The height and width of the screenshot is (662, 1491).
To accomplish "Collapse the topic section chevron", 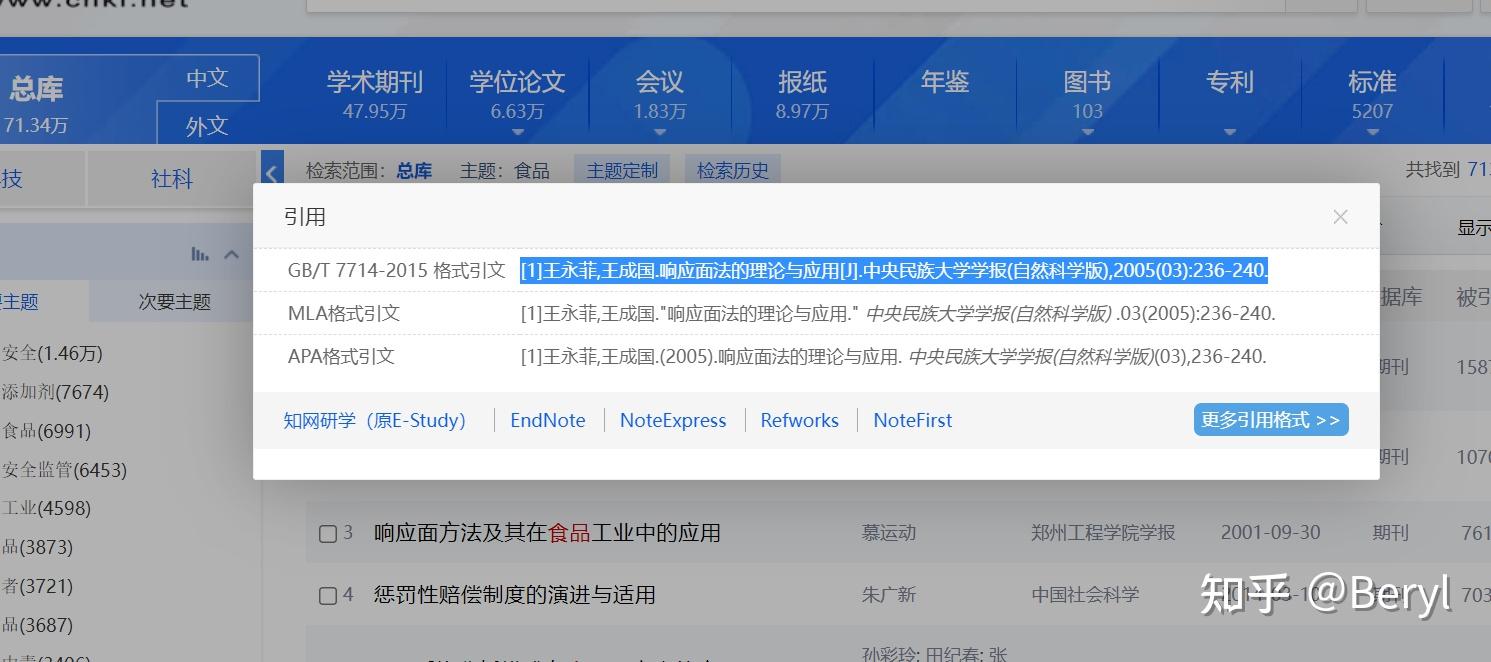I will click(x=231, y=254).
